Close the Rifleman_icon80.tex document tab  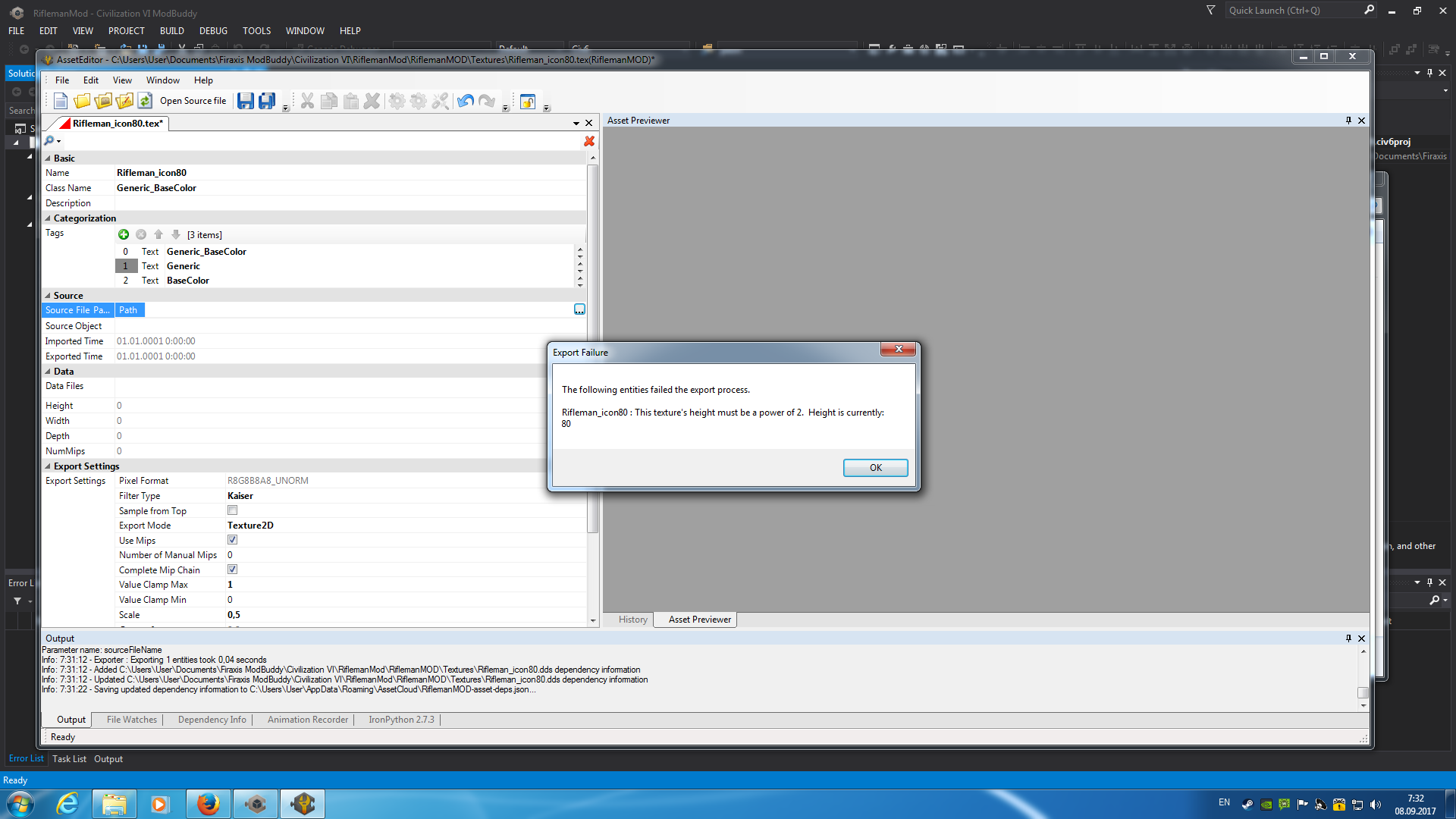588,123
